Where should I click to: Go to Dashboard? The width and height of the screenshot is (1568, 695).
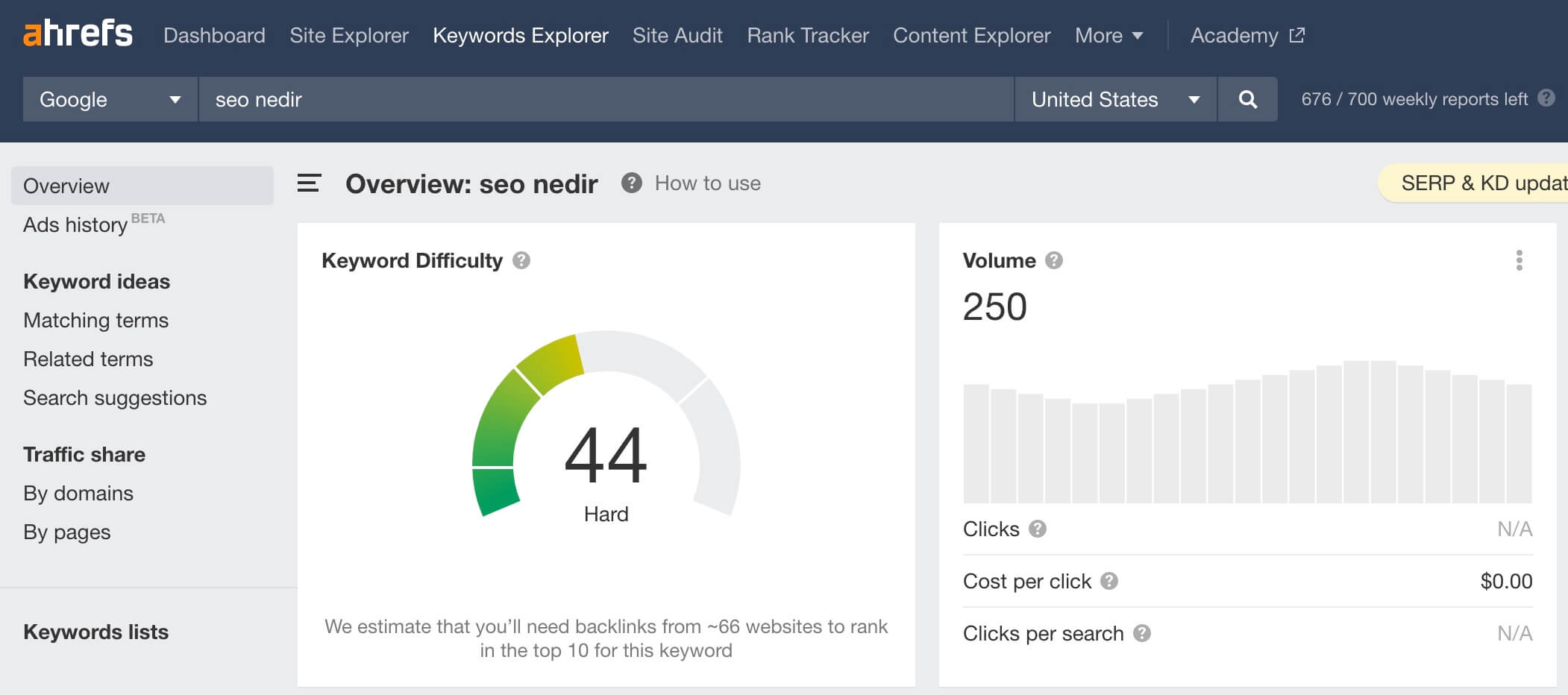point(214,35)
